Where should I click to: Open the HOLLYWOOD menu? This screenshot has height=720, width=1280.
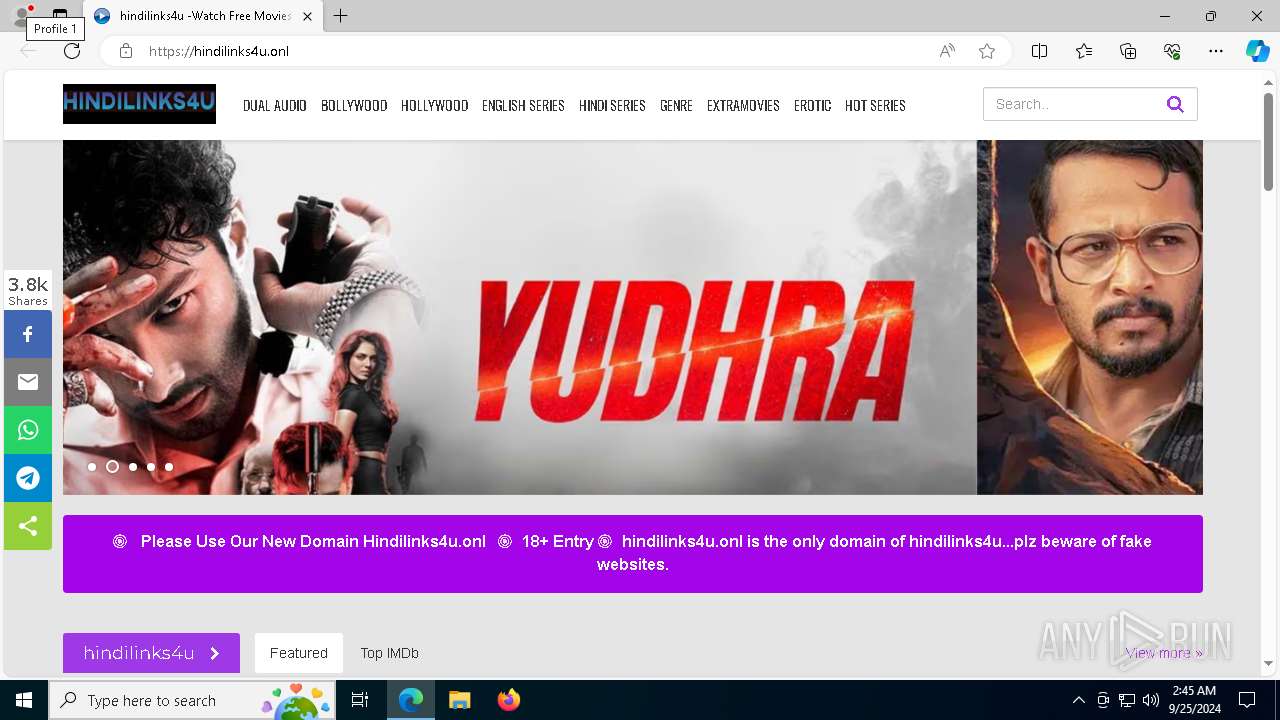tap(435, 105)
